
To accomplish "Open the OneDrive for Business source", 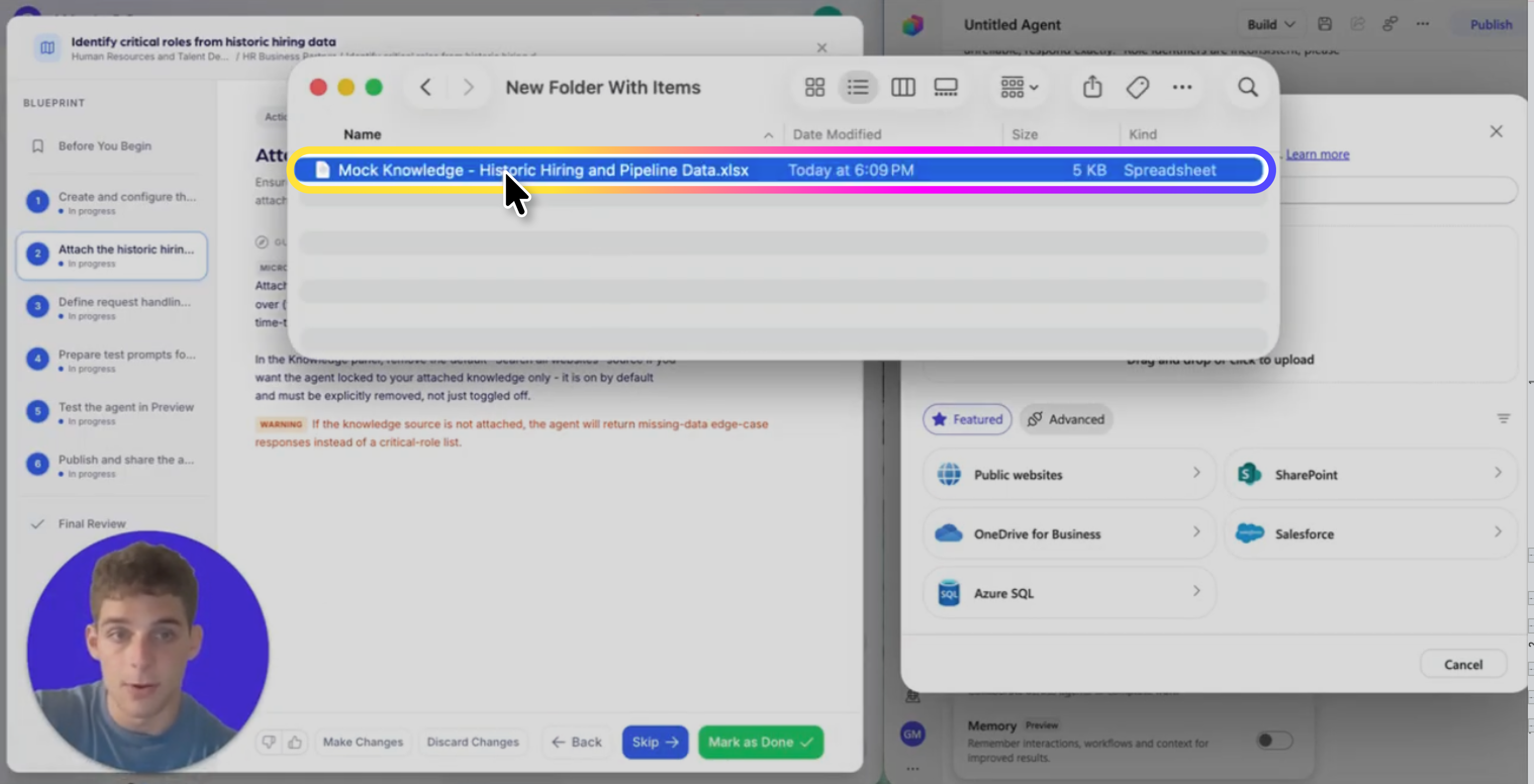I will (x=1069, y=533).
